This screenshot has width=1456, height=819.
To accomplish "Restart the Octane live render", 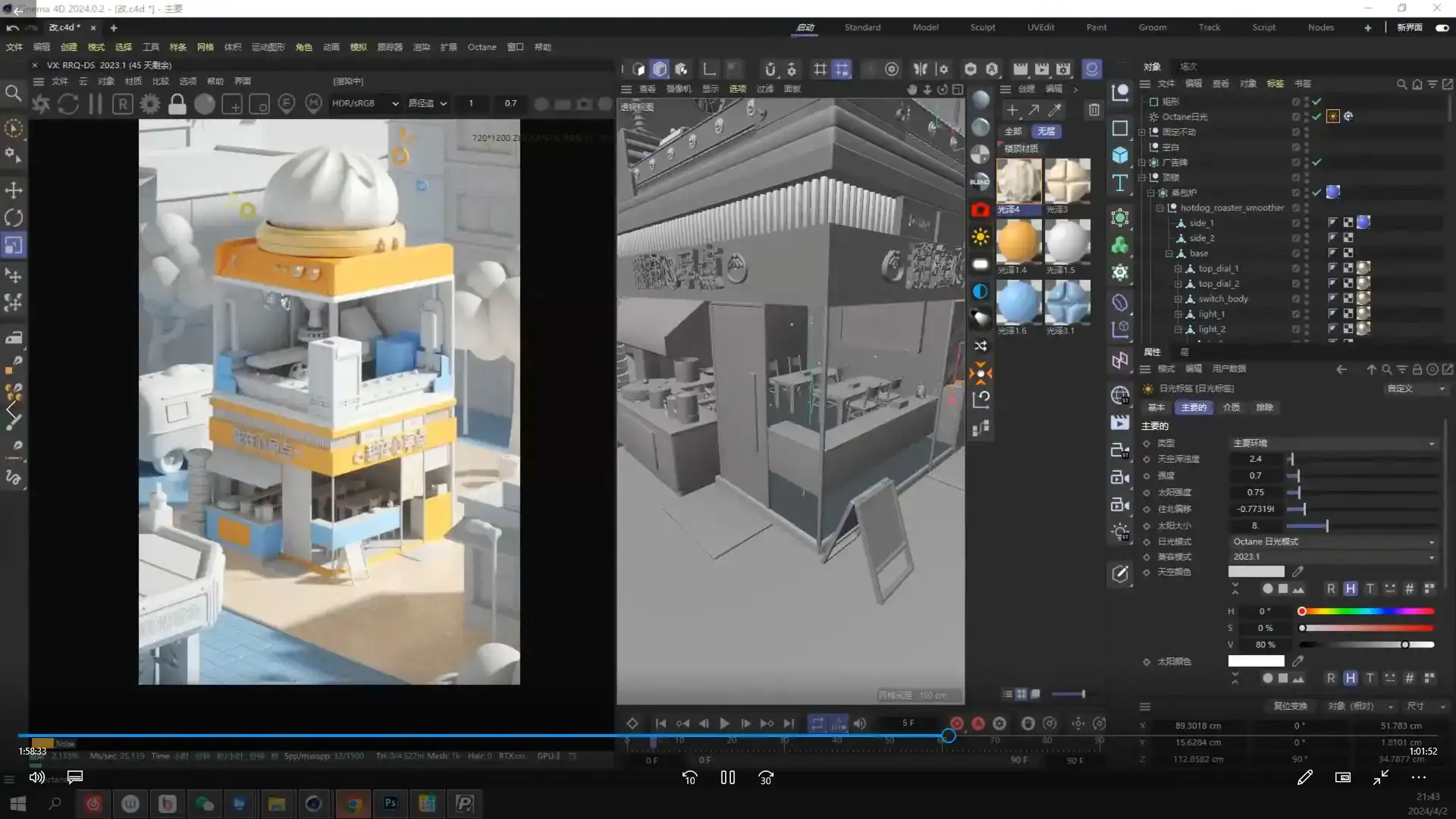I will (x=68, y=104).
